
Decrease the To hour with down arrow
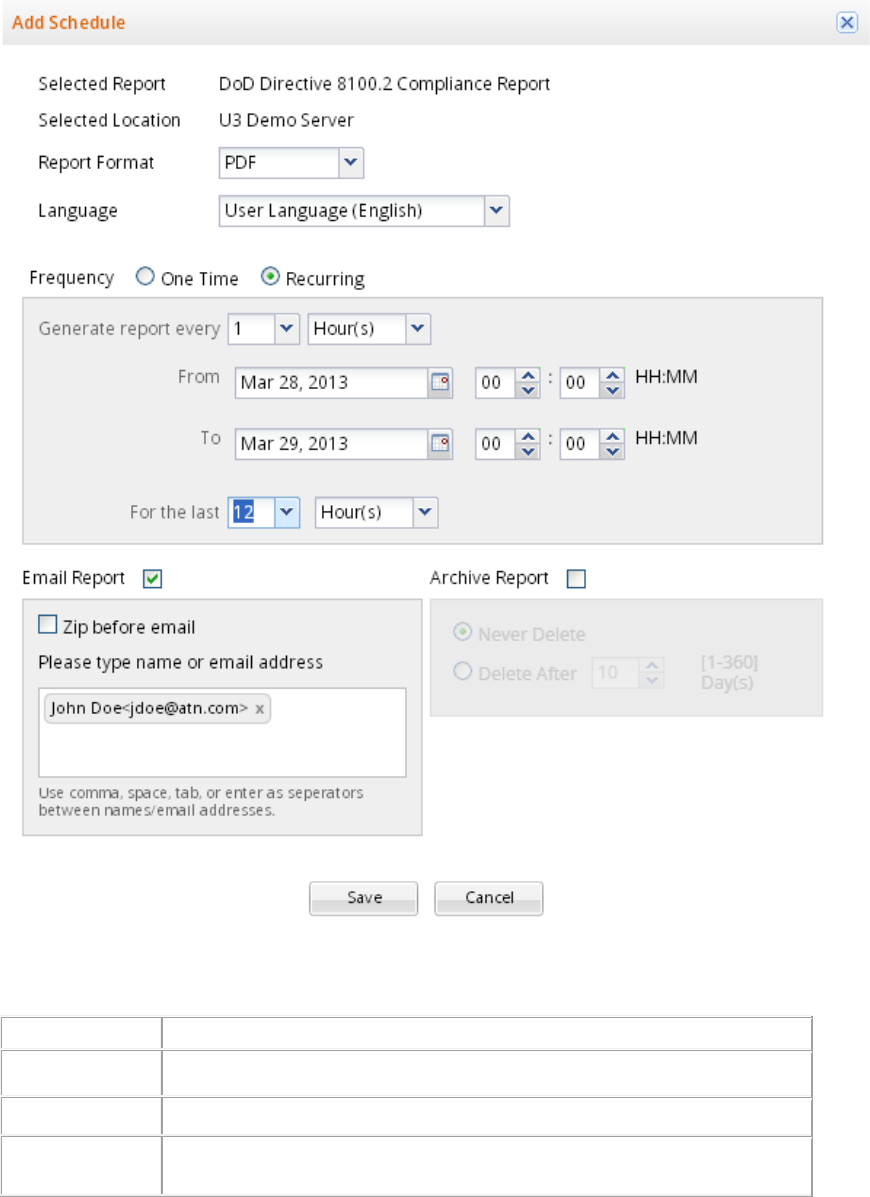(528, 451)
